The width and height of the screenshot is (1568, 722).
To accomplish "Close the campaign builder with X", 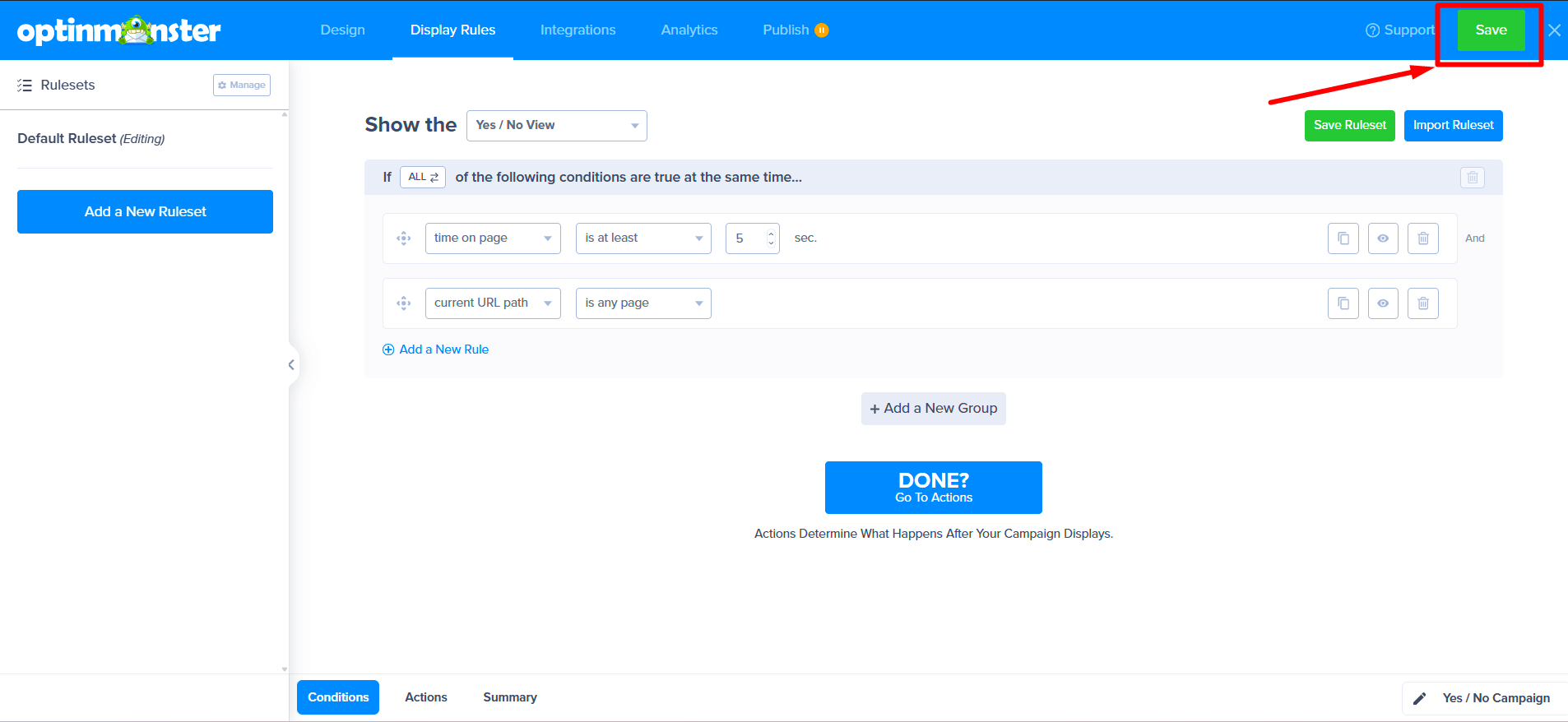I will [1554, 30].
